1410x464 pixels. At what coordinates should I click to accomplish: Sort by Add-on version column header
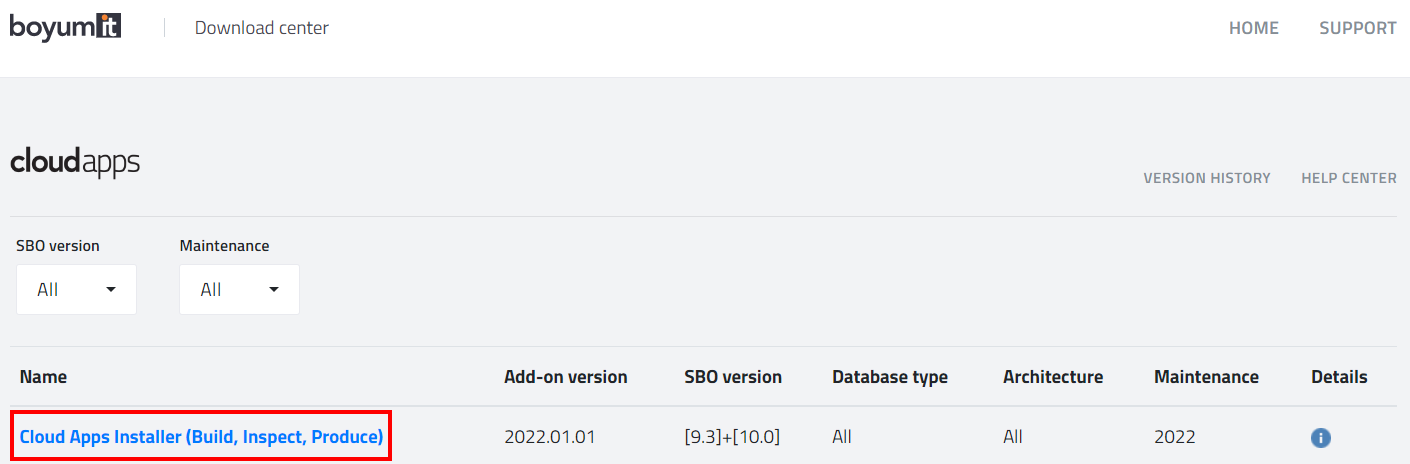click(566, 377)
